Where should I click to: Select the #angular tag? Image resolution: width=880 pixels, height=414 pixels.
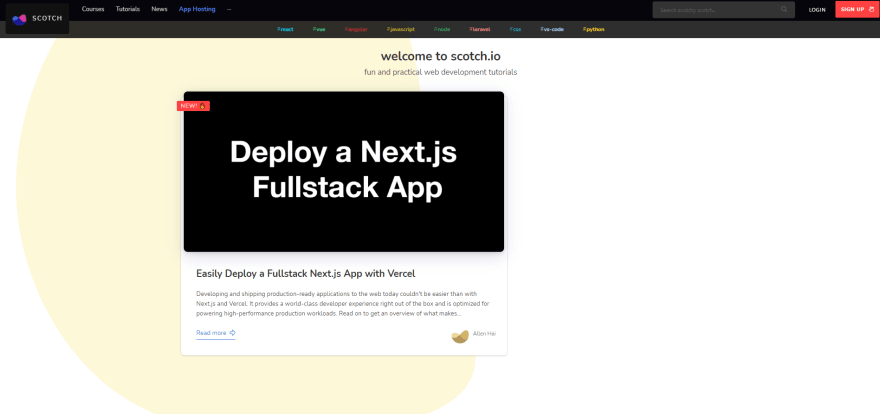(356, 29)
